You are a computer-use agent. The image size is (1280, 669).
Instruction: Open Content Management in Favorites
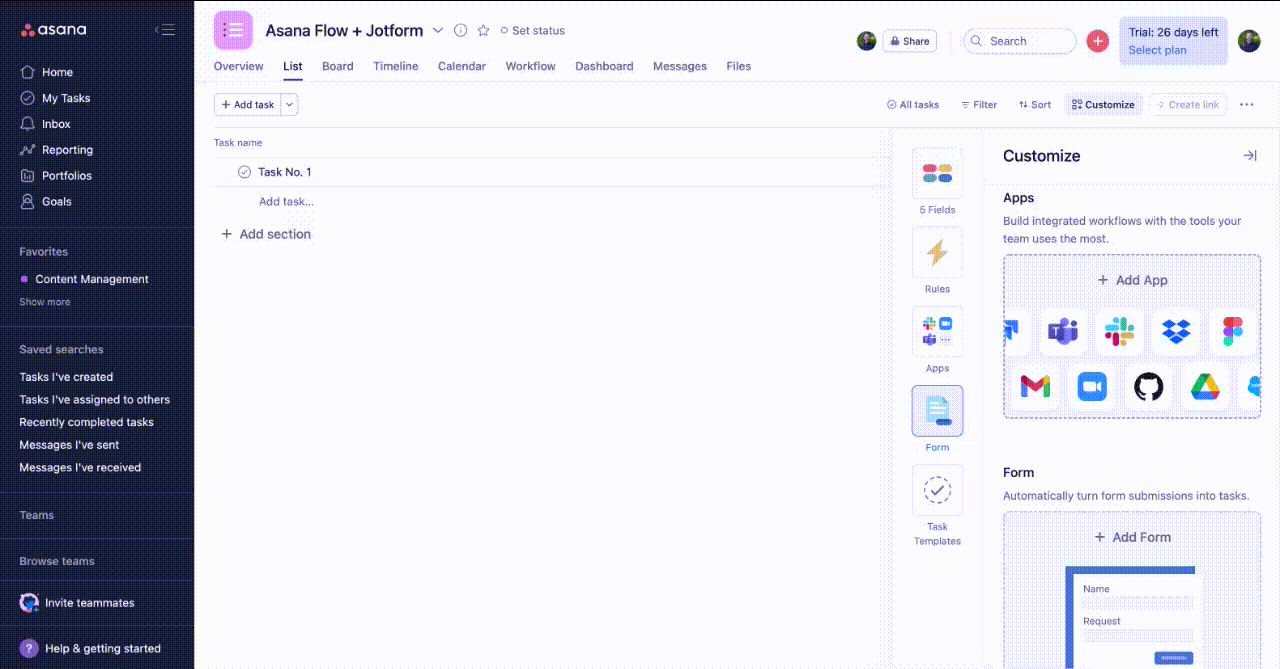coord(92,279)
